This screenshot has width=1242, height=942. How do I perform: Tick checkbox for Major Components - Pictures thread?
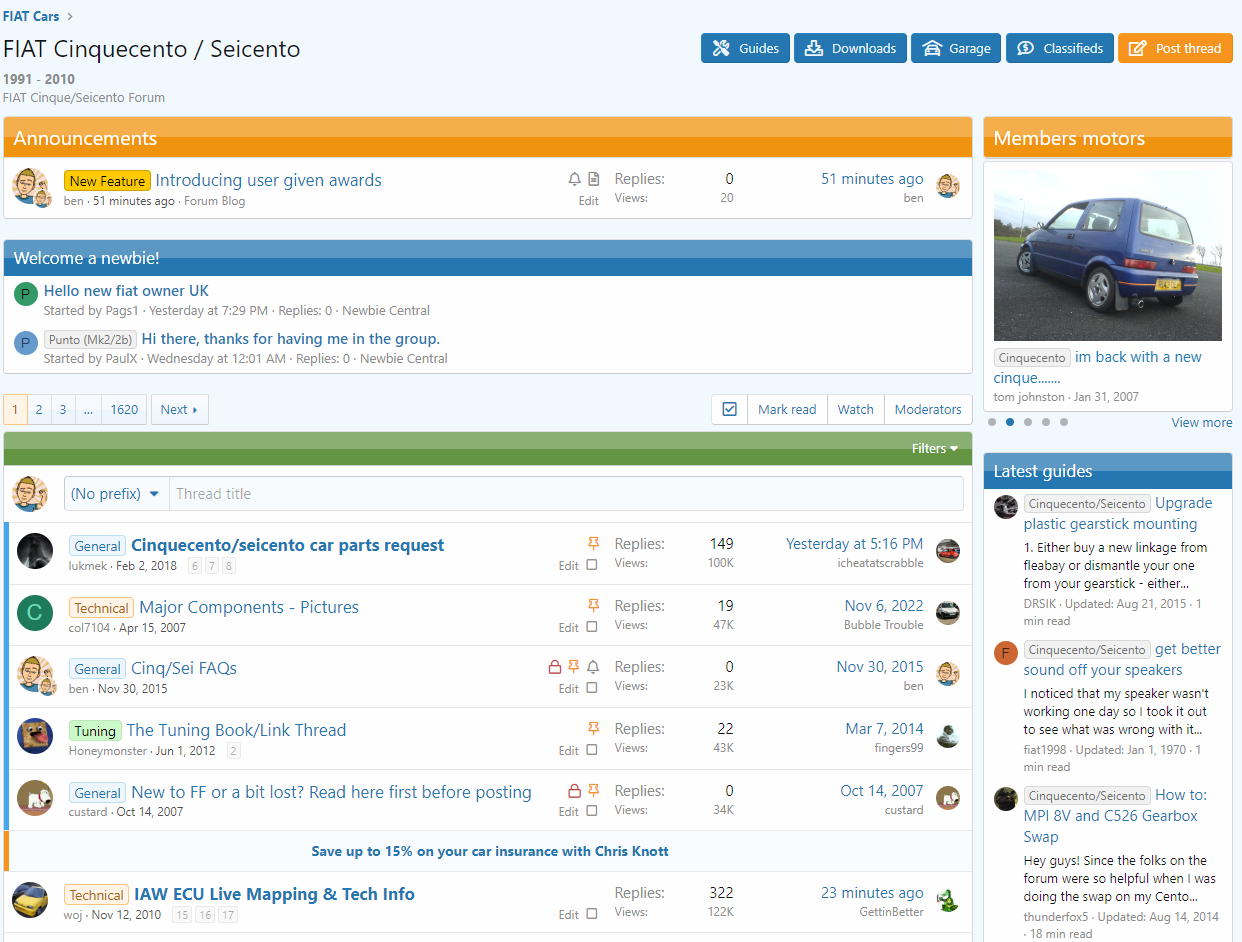[592, 627]
